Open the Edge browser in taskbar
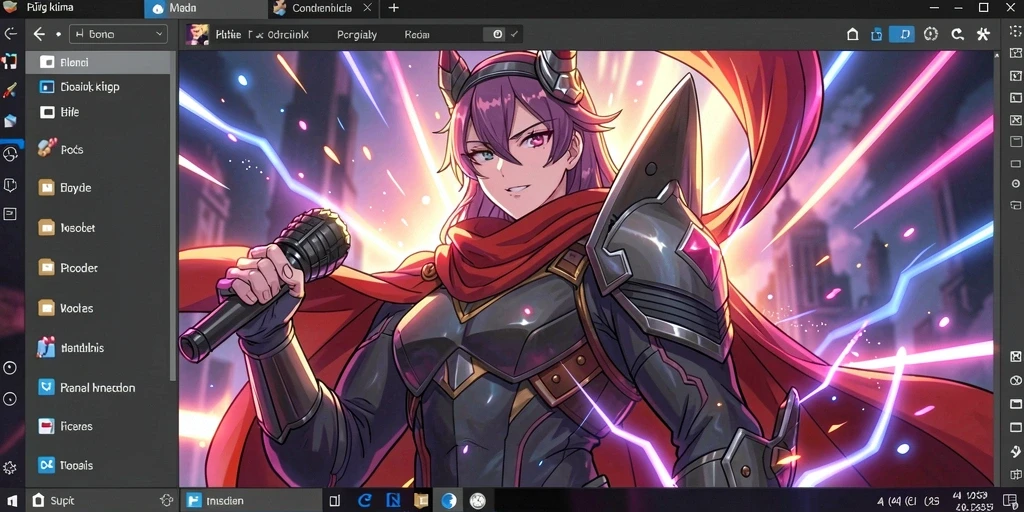This screenshot has height=512, width=1024. 365,501
